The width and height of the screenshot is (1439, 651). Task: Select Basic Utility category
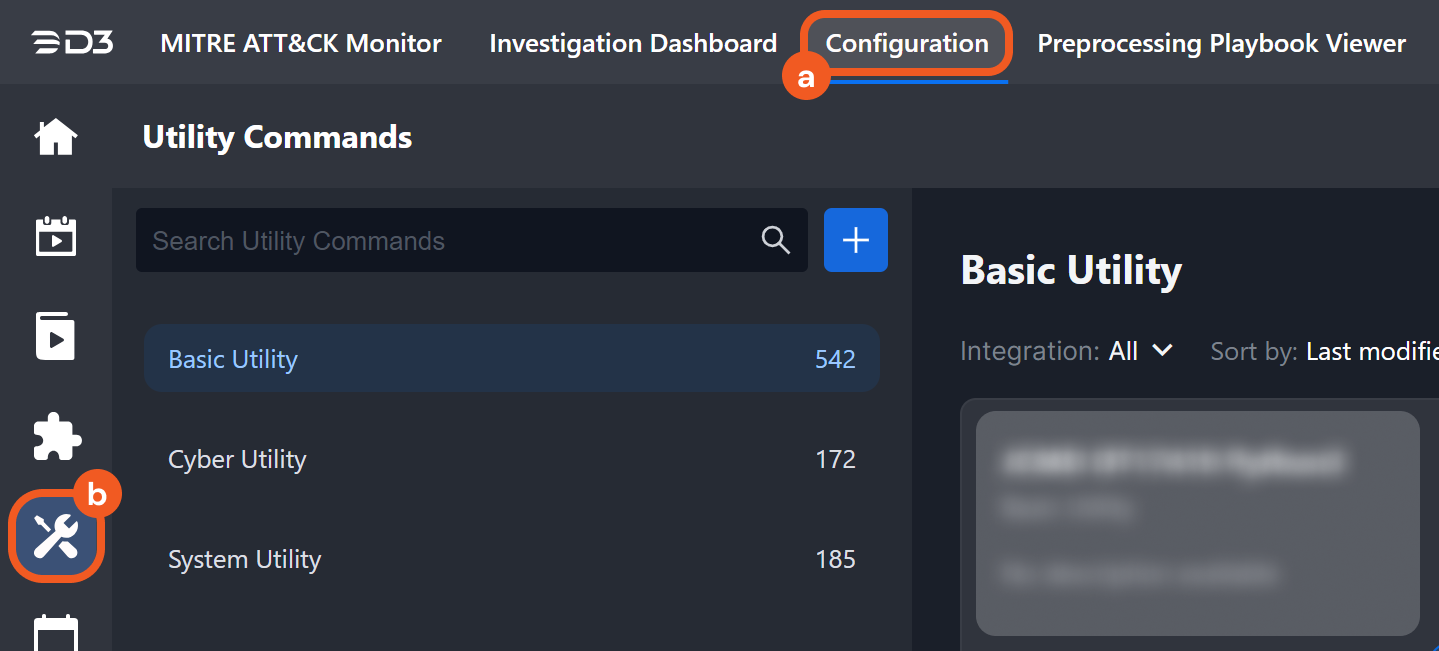tap(512, 359)
